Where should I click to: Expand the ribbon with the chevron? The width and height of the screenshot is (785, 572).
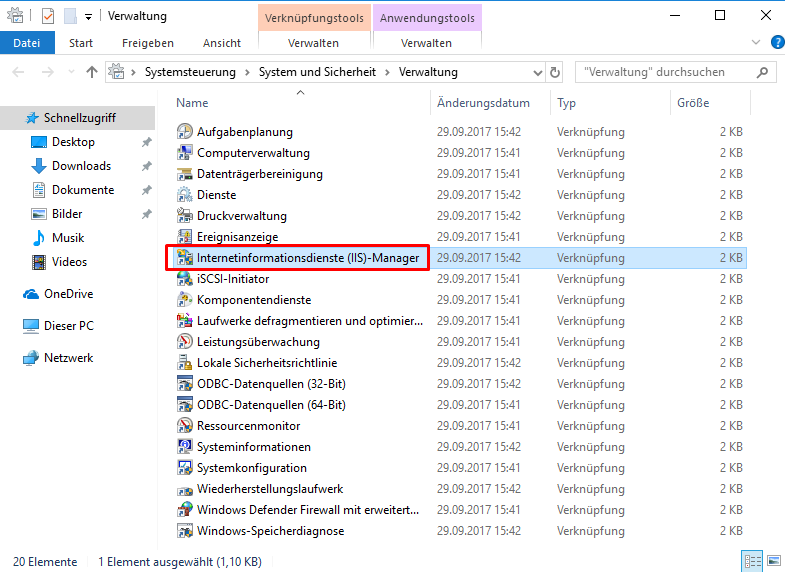point(756,43)
